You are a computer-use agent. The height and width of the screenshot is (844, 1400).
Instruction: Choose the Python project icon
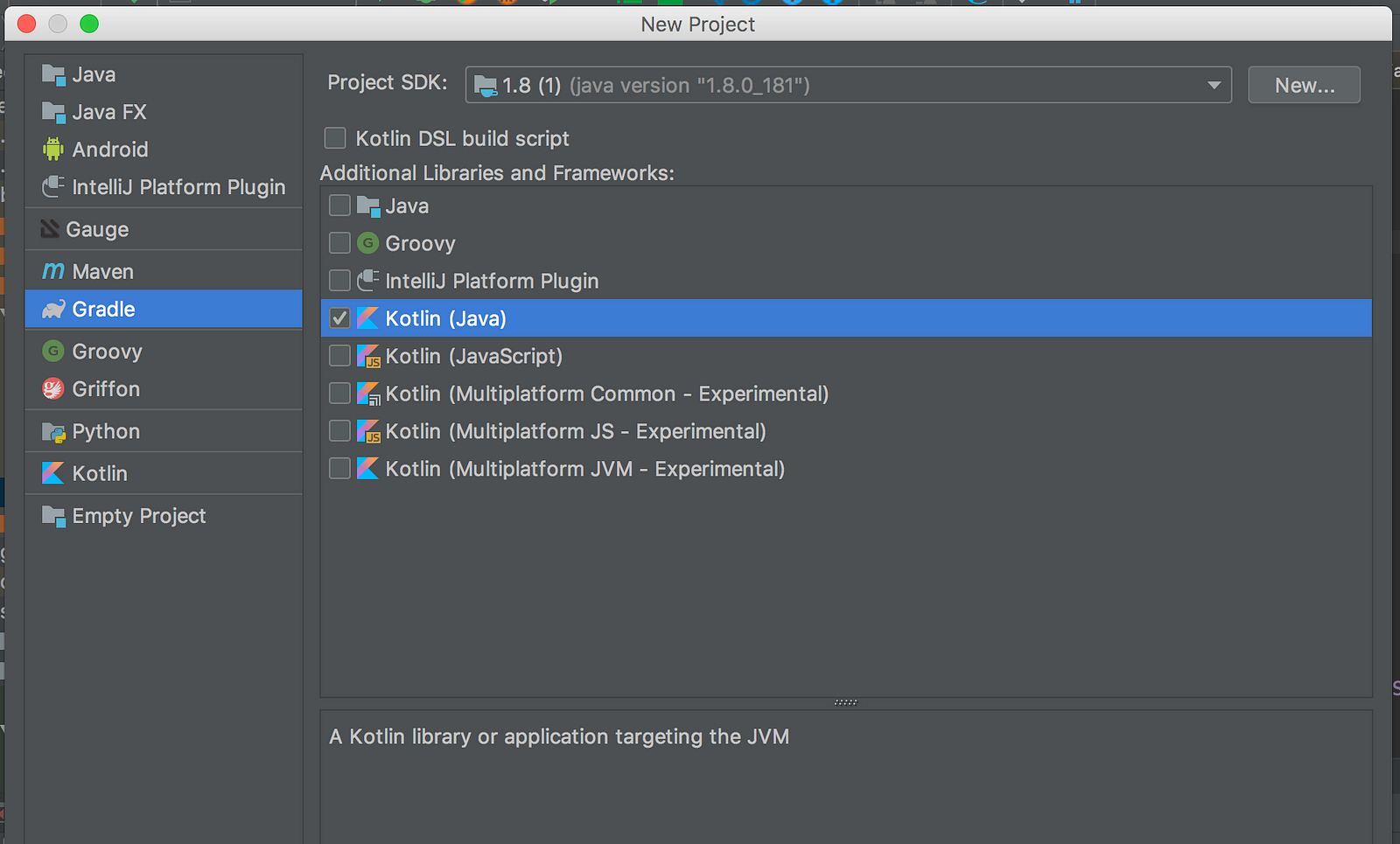click(53, 431)
